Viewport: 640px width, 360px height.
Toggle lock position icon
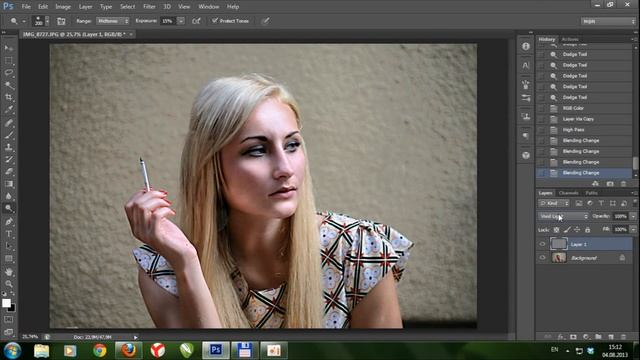577,230
